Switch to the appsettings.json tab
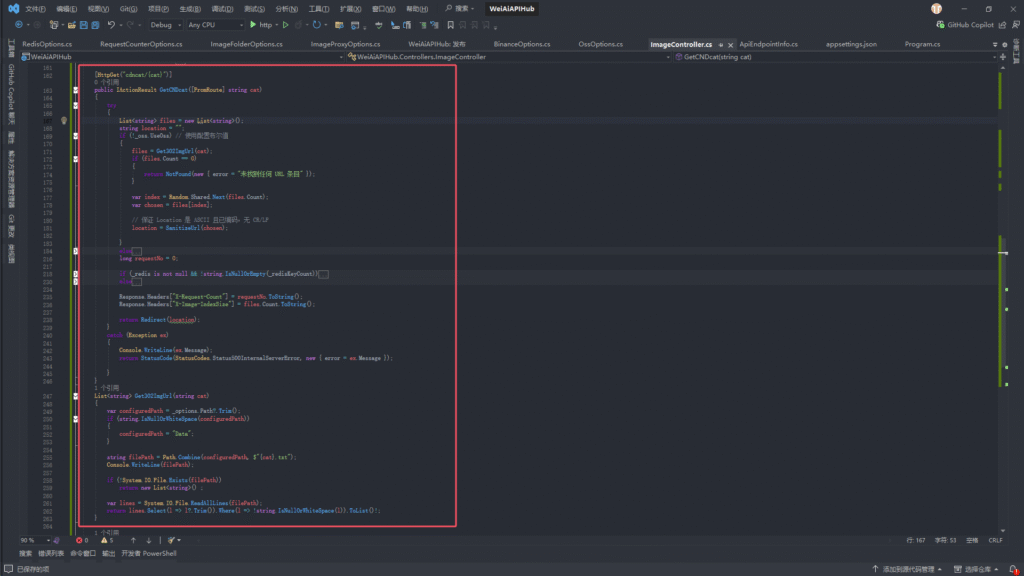Image resolution: width=1024 pixels, height=576 pixels. click(851, 45)
